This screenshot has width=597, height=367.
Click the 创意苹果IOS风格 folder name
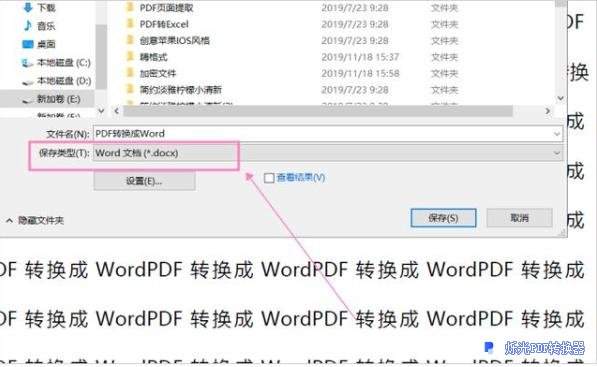174,40
